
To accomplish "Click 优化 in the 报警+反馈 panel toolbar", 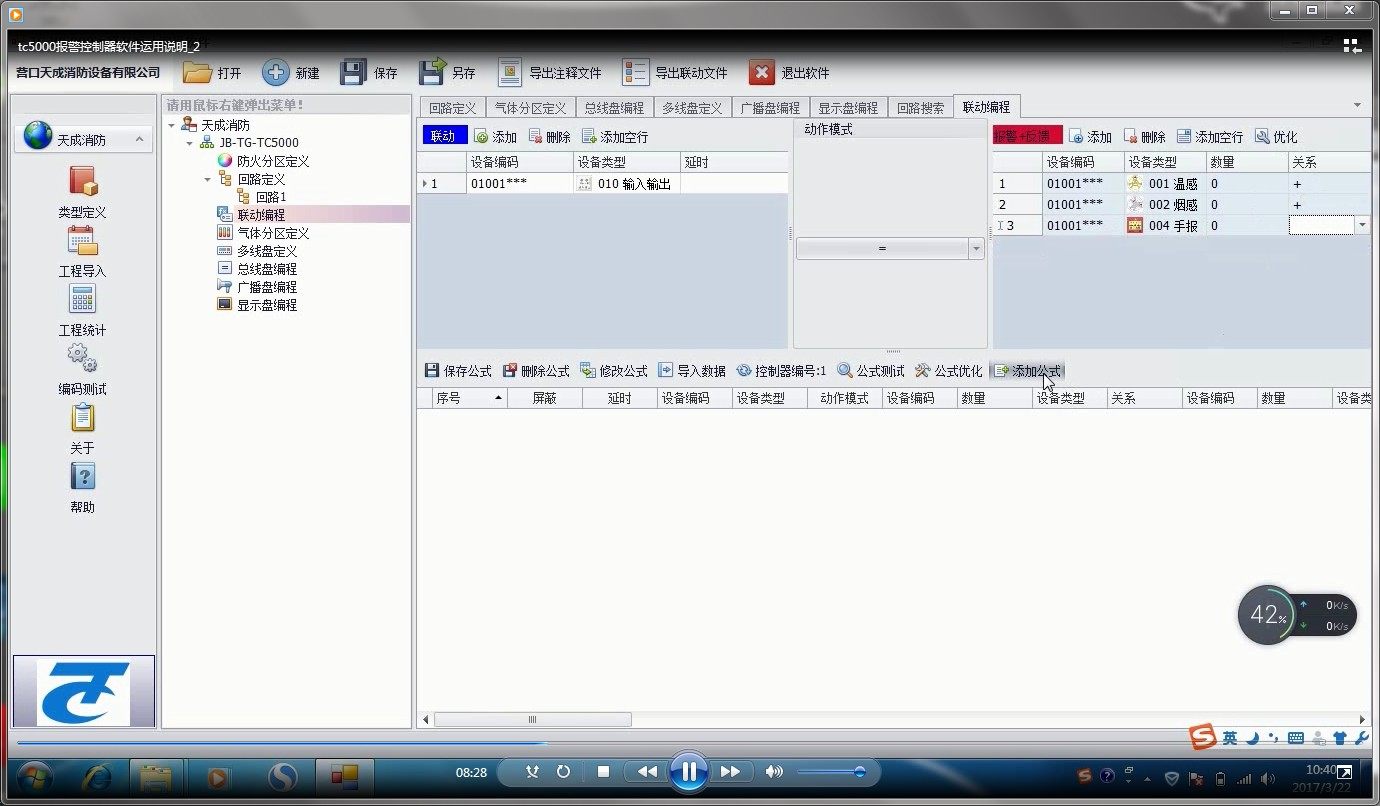I will click(x=1276, y=136).
